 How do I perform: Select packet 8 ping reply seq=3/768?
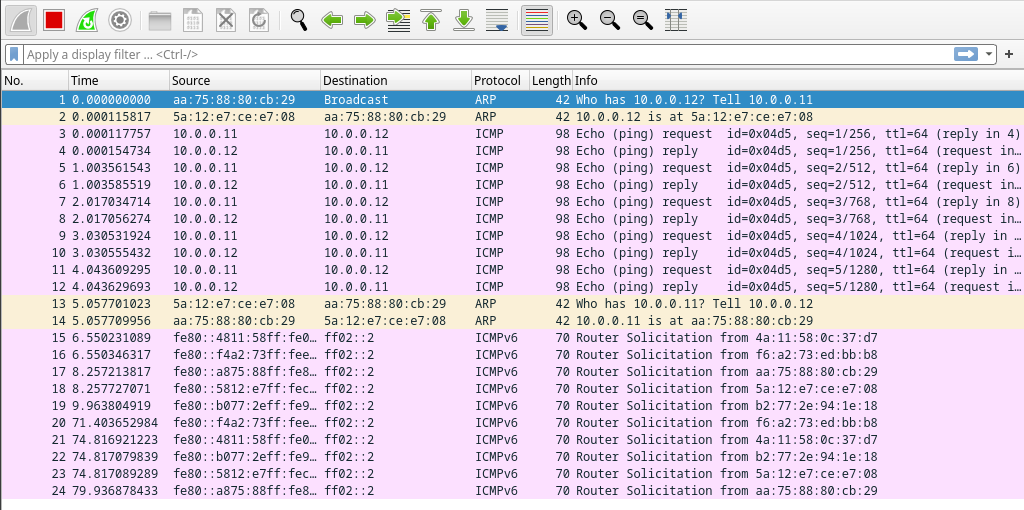(512, 219)
